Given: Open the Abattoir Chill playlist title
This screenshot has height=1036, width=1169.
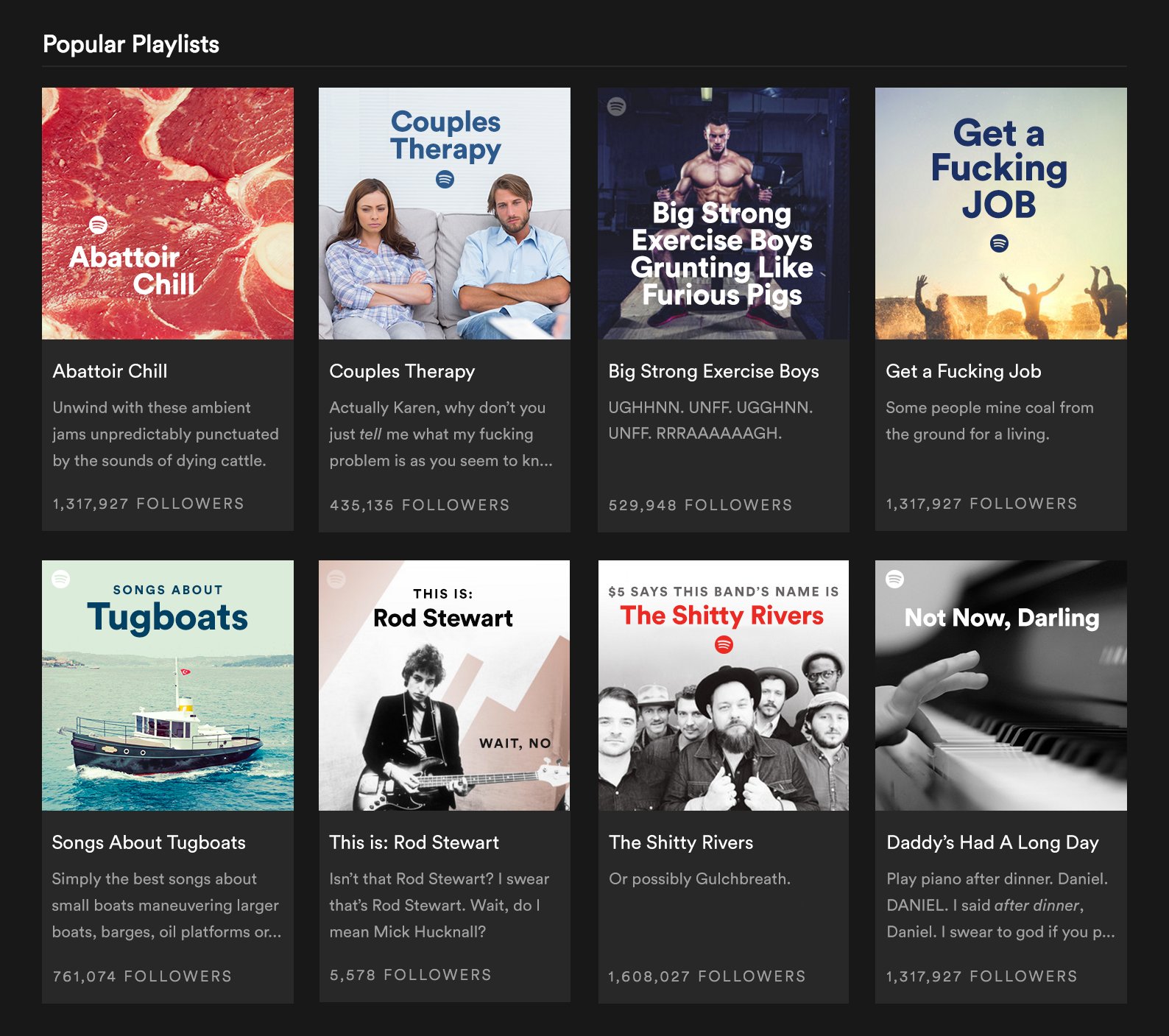Looking at the screenshot, I should (x=110, y=371).
